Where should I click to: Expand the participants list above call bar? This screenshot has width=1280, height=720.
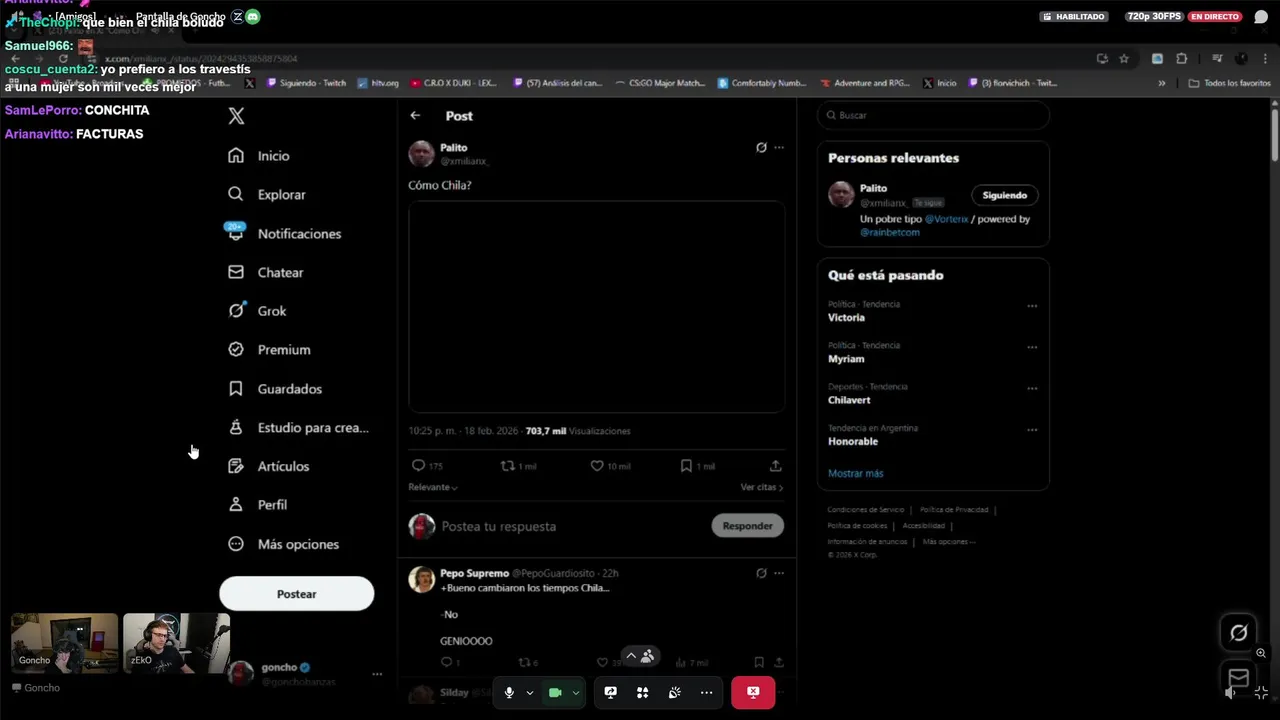[639, 656]
